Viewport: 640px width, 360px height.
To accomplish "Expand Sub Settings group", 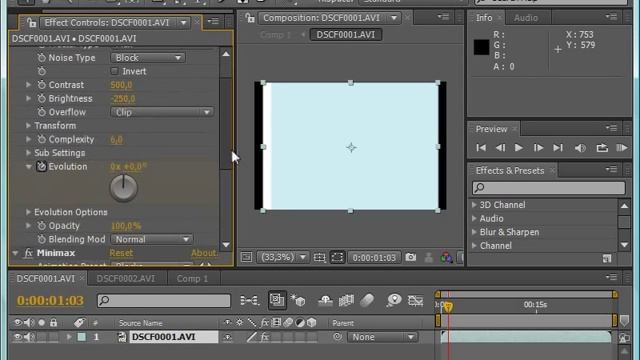I will pos(28,153).
